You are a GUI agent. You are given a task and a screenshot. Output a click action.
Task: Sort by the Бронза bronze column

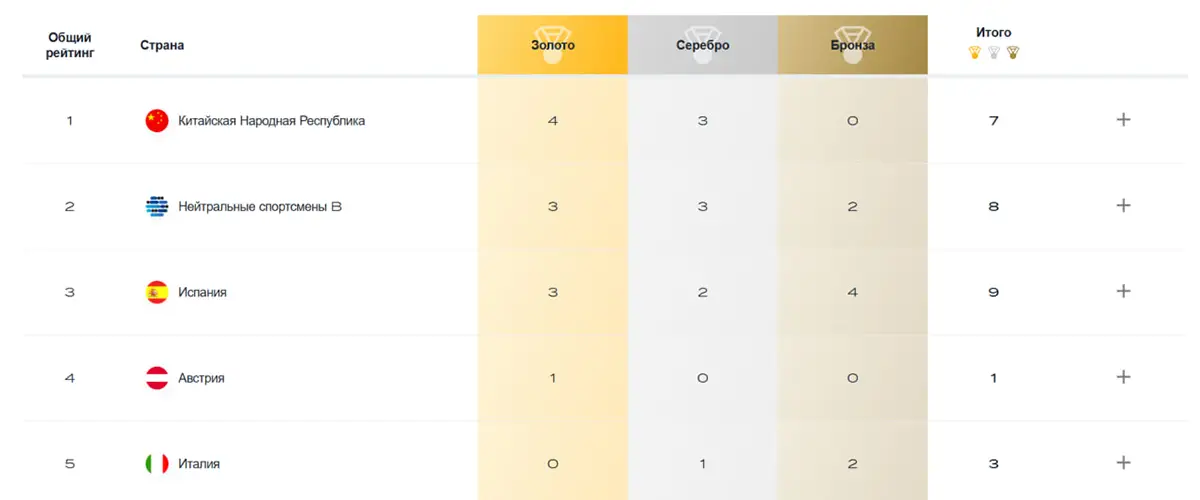(x=853, y=45)
